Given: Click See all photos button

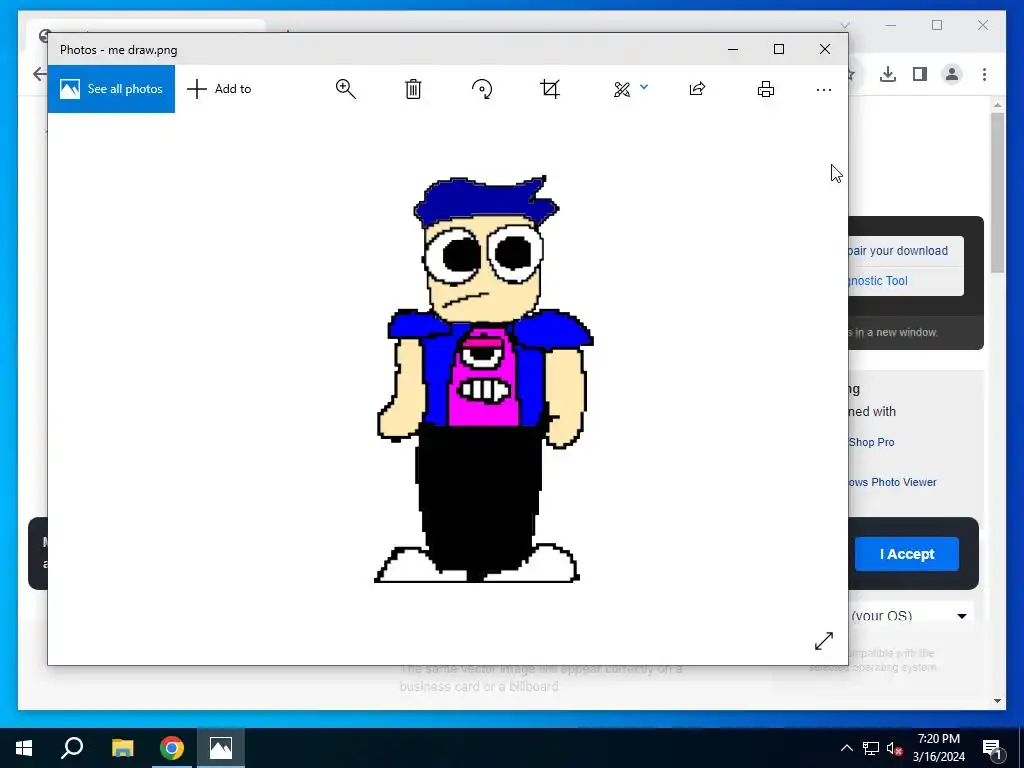Looking at the screenshot, I should [x=111, y=89].
